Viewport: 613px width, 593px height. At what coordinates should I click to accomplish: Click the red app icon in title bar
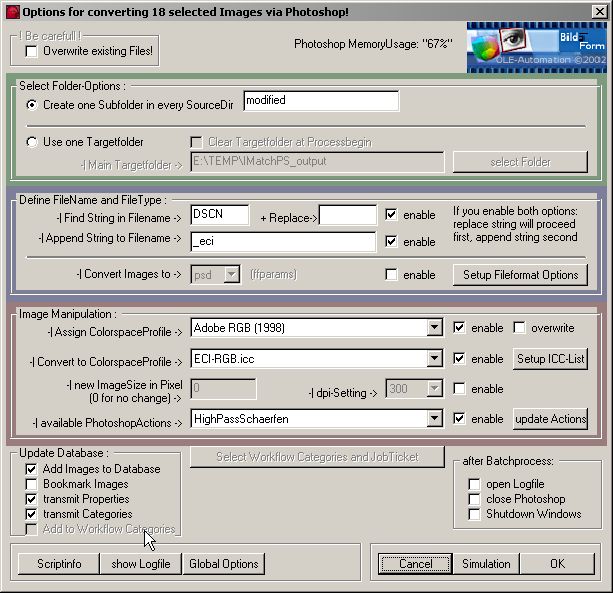(x=11, y=11)
